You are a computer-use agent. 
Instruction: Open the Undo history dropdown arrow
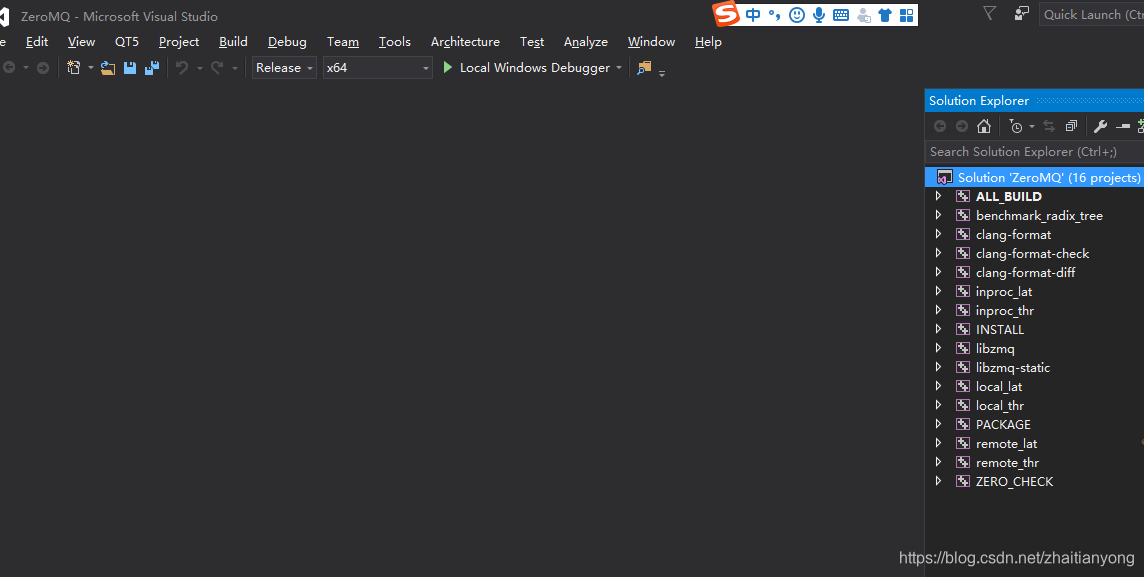coord(199,68)
